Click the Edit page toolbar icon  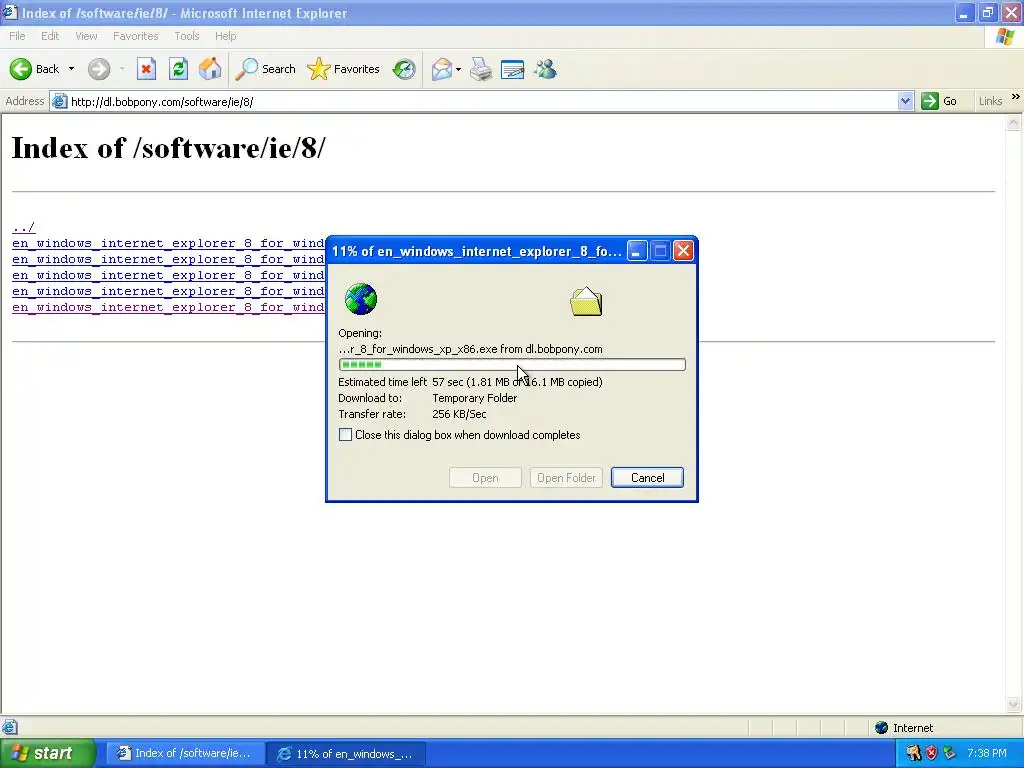point(512,69)
